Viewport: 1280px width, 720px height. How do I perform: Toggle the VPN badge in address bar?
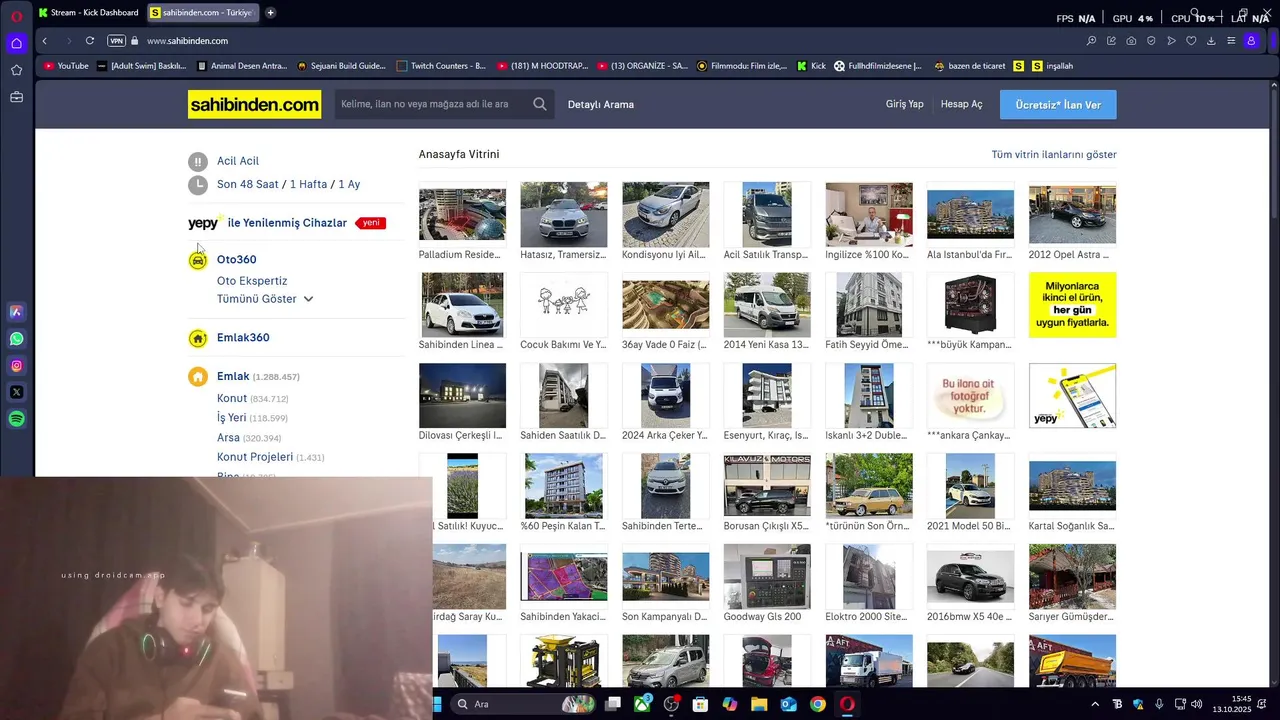(117, 41)
